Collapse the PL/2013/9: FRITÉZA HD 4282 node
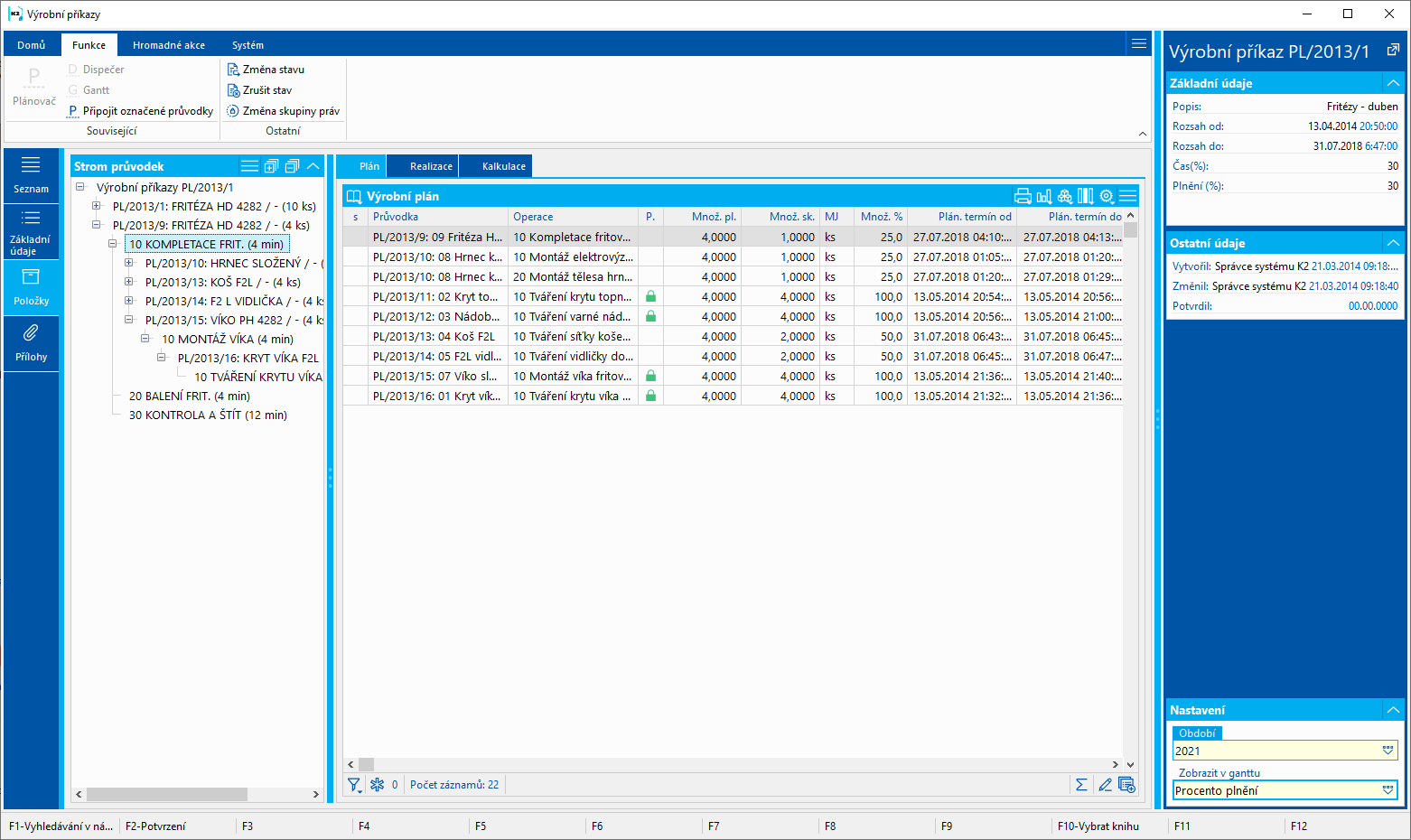 pos(97,225)
